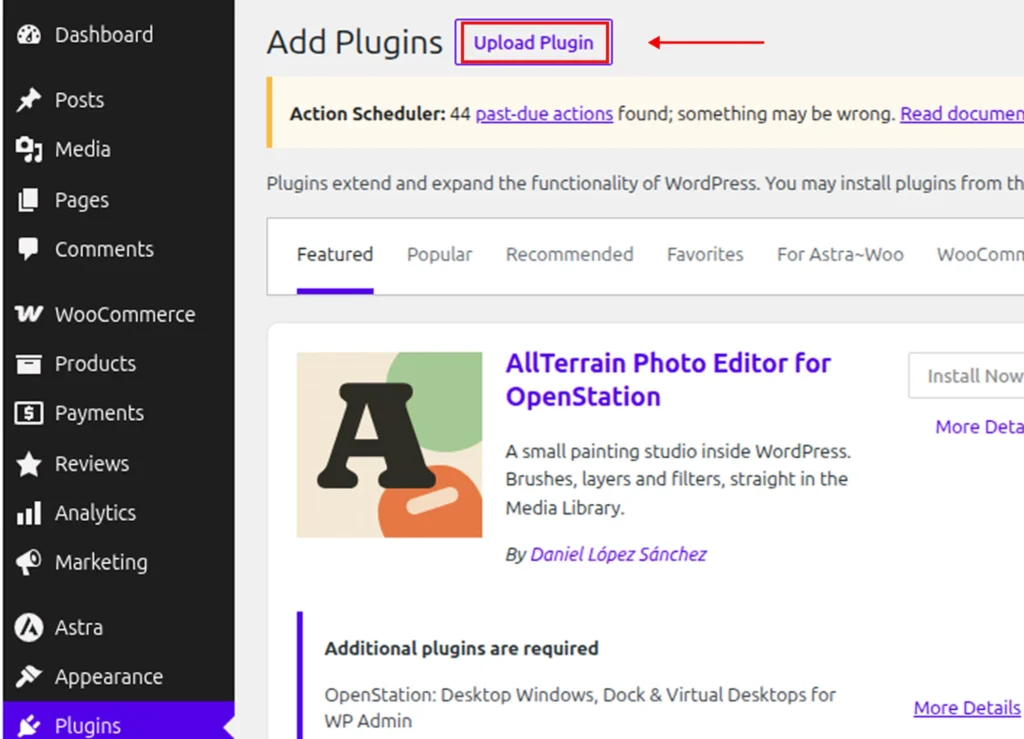The width and height of the screenshot is (1024, 739).
Task: Click the AllTerrain Photo Editor plugin thumbnail
Action: [389, 445]
